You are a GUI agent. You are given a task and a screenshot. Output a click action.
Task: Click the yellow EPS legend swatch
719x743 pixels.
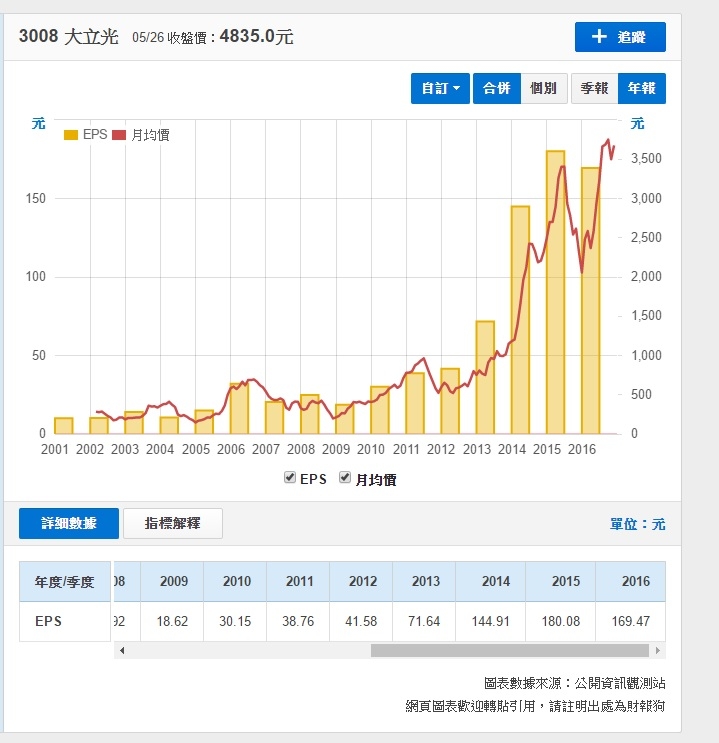pos(71,135)
